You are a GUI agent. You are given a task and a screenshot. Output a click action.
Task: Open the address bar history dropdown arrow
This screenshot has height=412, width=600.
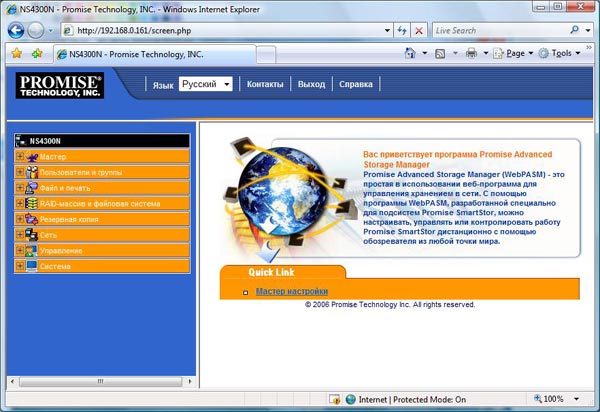point(387,31)
